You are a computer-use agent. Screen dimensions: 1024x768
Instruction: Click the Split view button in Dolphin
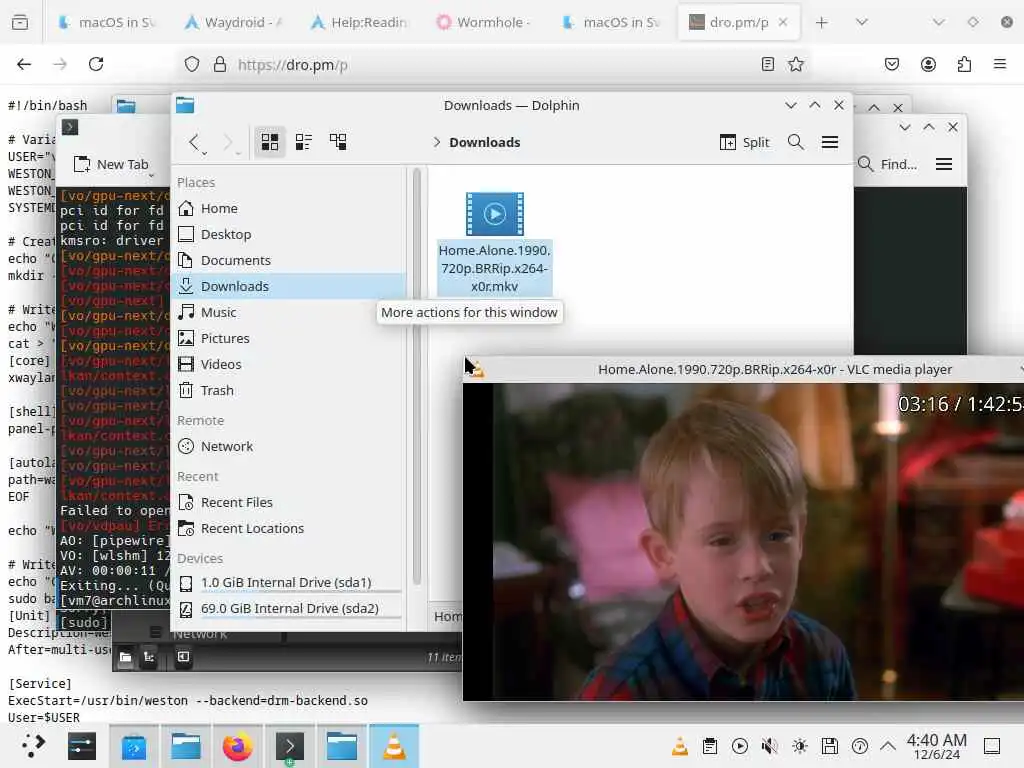[x=744, y=142]
